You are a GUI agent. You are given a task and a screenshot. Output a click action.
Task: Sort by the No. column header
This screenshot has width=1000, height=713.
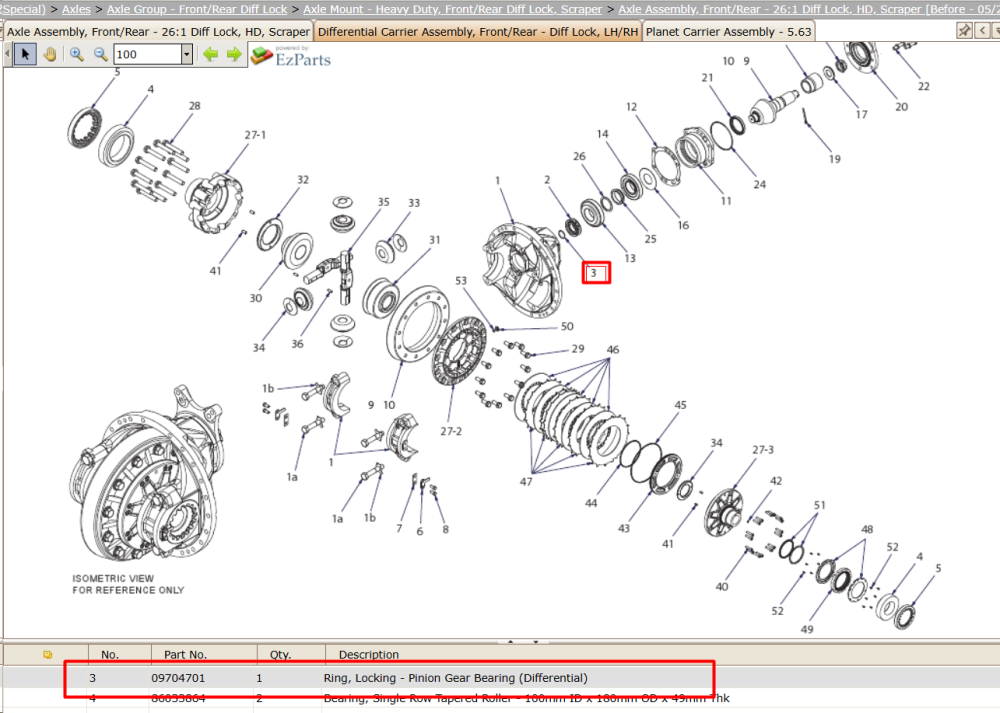click(x=110, y=654)
